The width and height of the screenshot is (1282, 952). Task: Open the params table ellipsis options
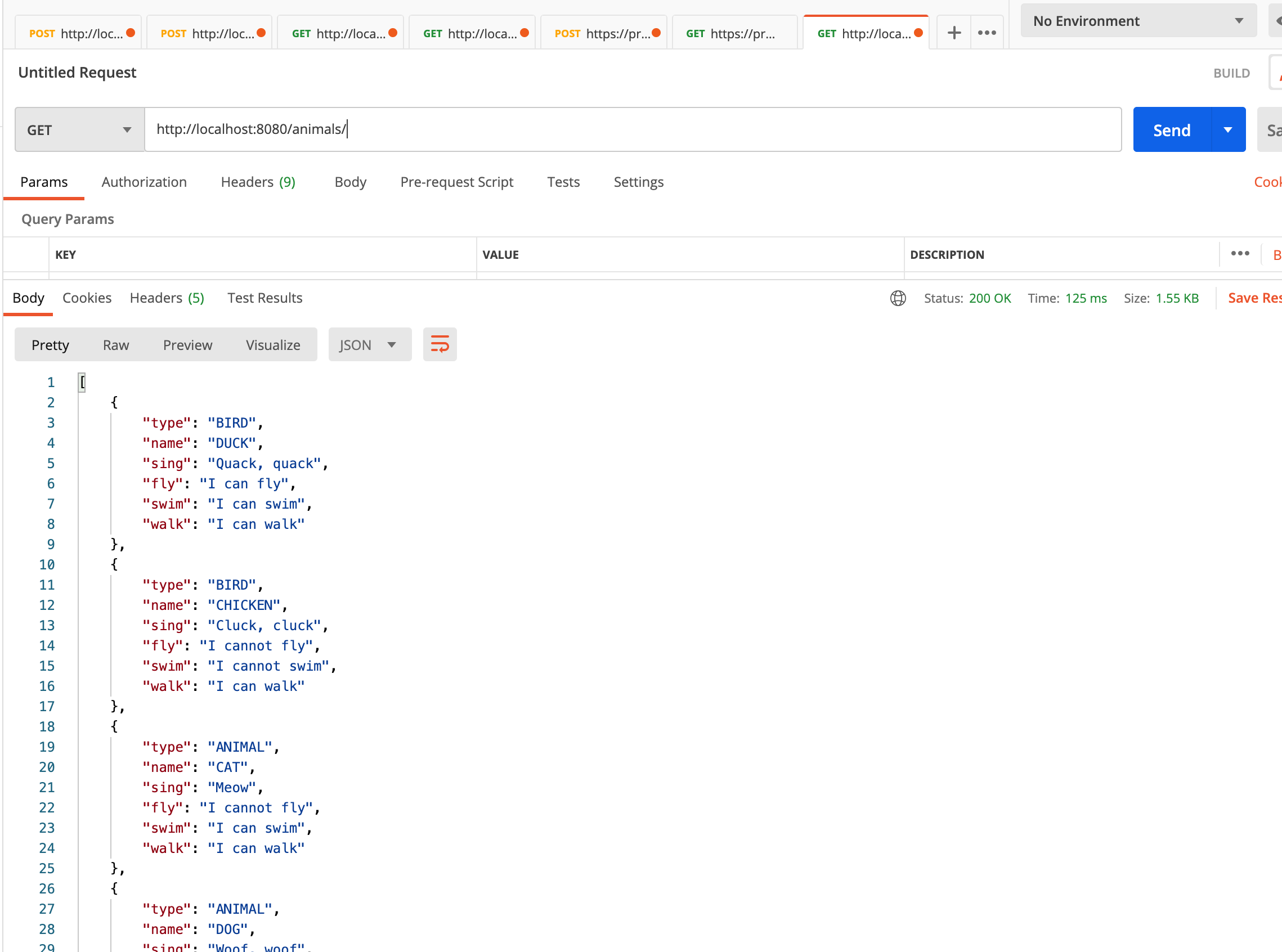1240,254
